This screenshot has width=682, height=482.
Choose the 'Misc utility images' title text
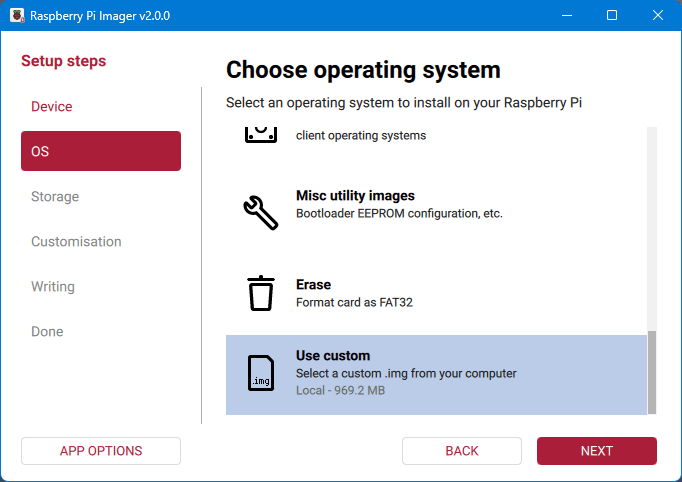(x=355, y=196)
